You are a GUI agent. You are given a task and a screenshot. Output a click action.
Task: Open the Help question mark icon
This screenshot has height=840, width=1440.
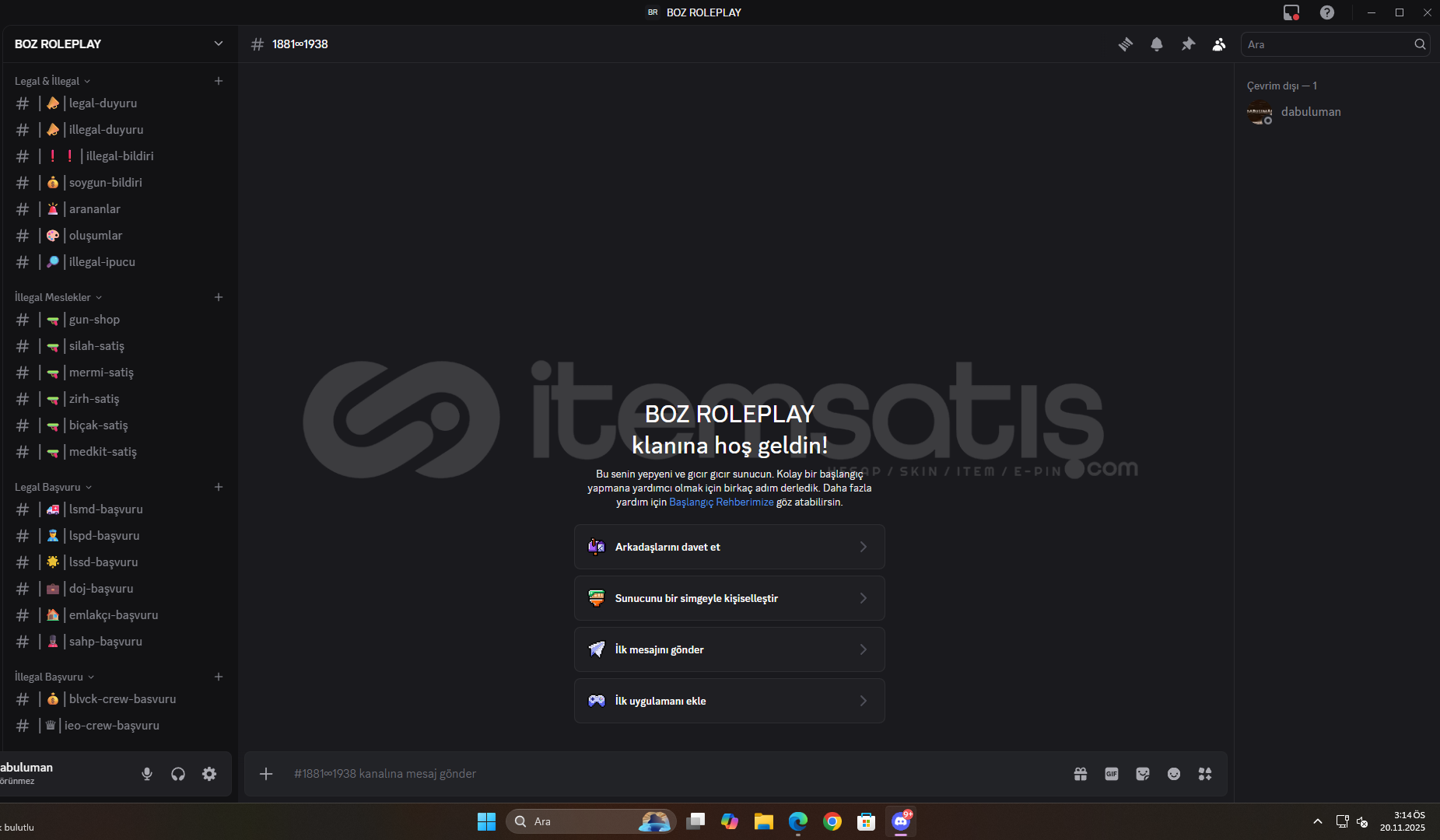(x=1327, y=12)
